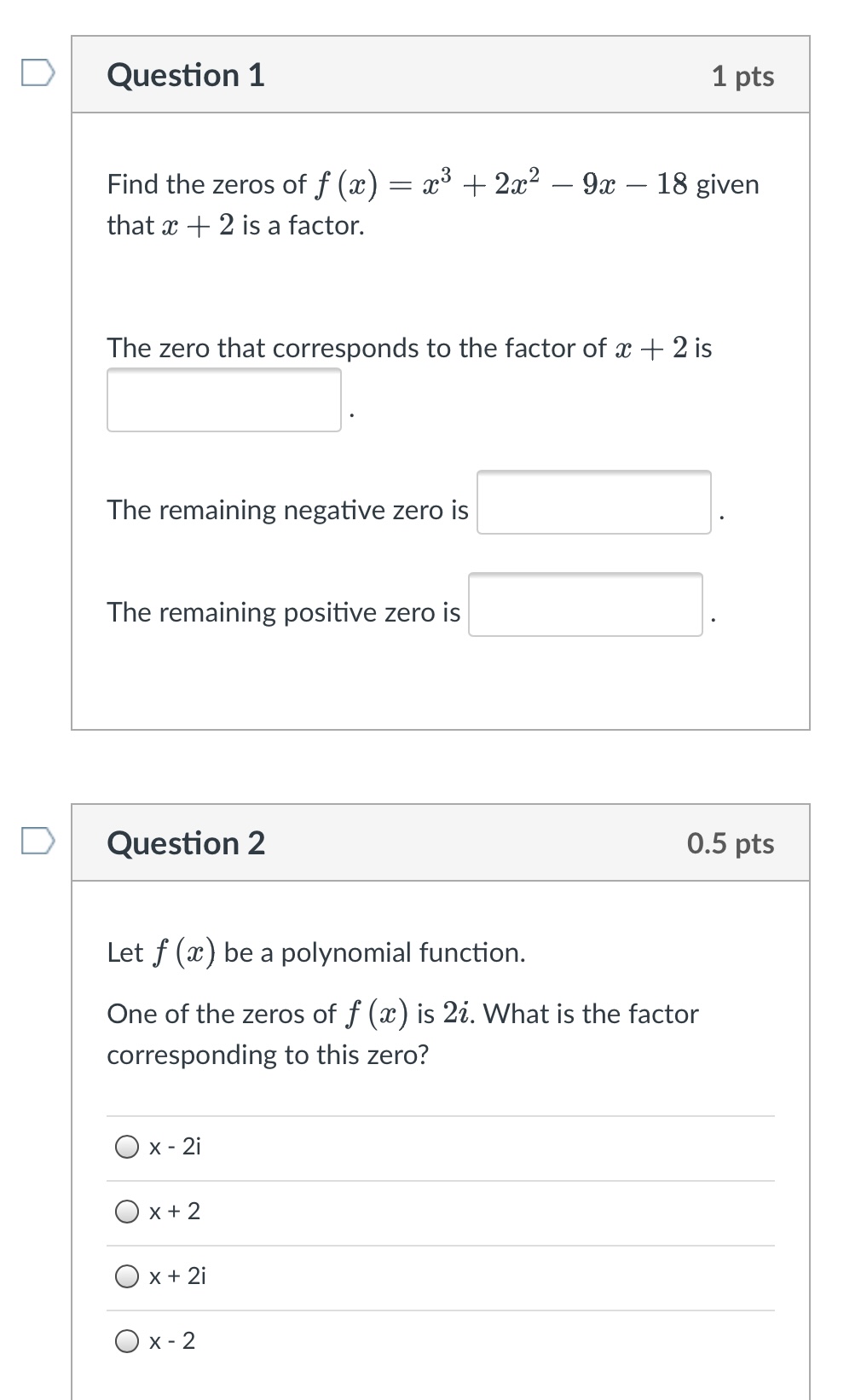This screenshot has width=861, height=1400.
Task: Choose the x + 2i answer option
Action: [128, 1276]
